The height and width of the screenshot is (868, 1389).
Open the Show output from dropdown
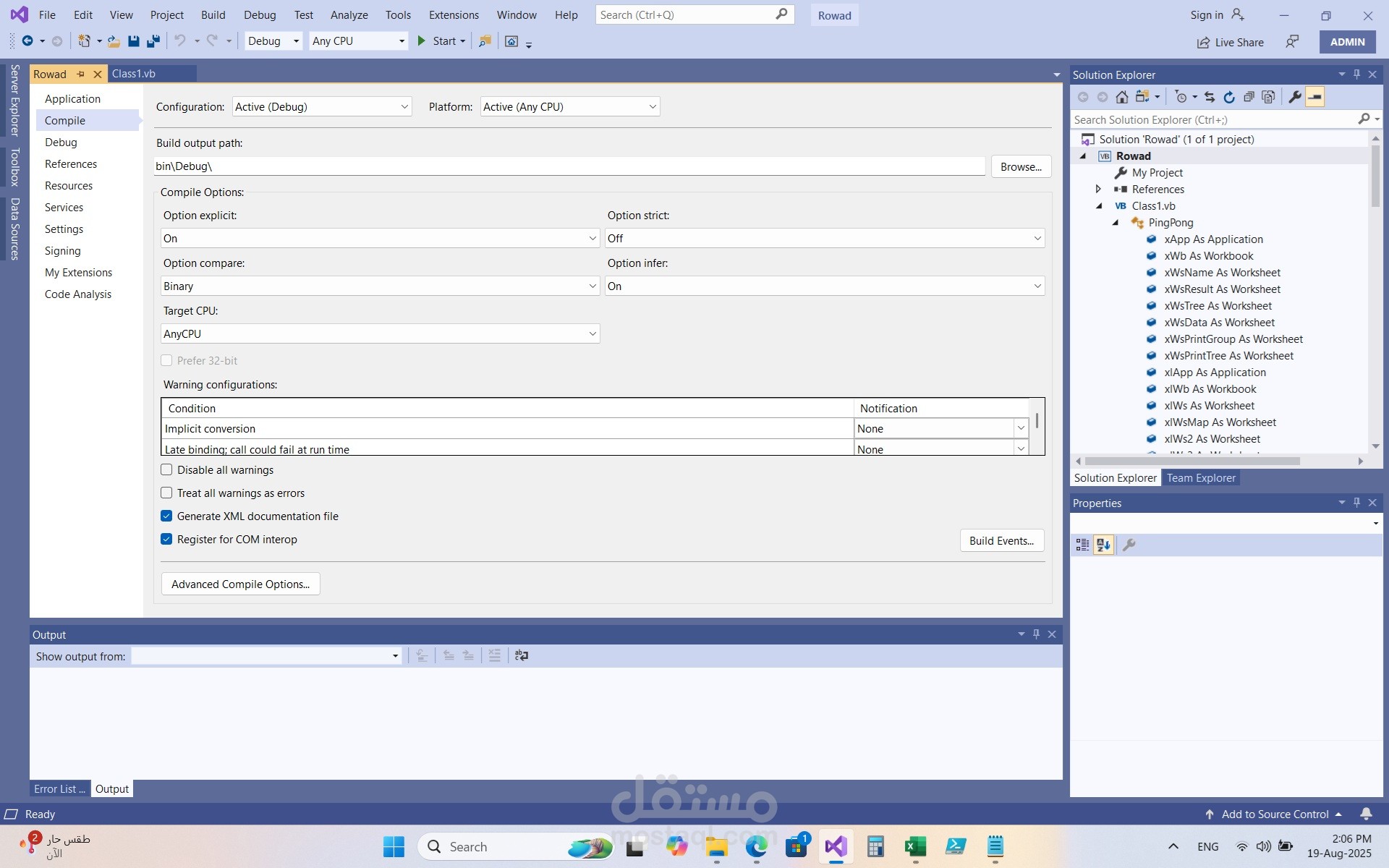pos(266,656)
